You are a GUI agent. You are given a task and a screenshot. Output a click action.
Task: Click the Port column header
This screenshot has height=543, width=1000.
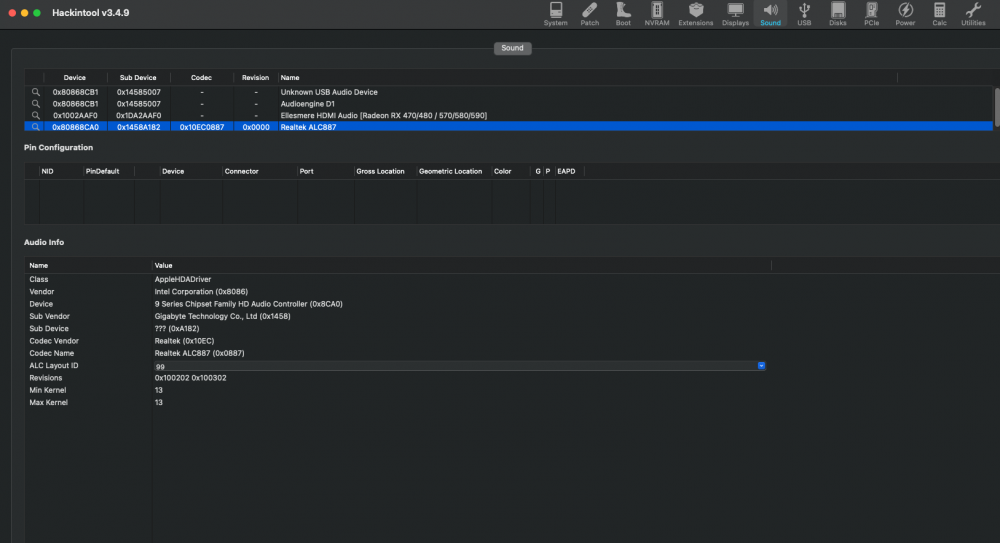click(x=306, y=171)
